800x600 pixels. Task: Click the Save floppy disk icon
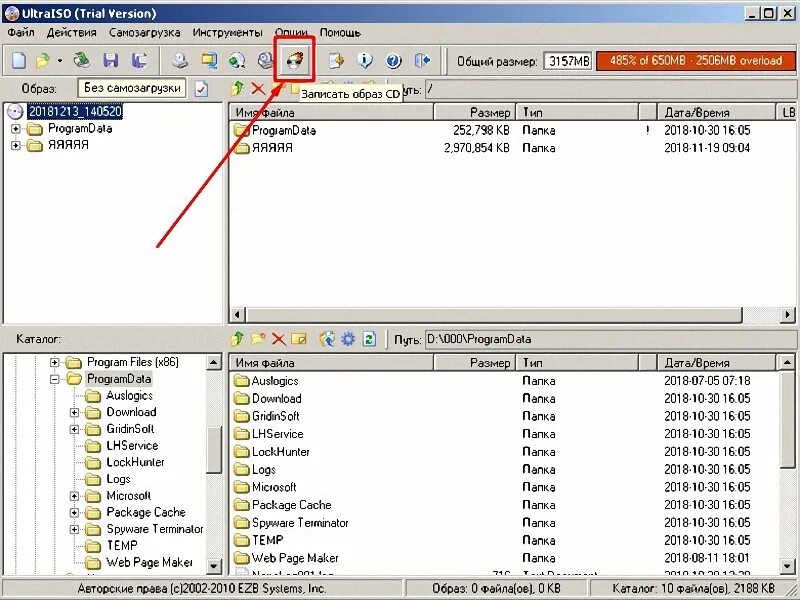point(111,60)
